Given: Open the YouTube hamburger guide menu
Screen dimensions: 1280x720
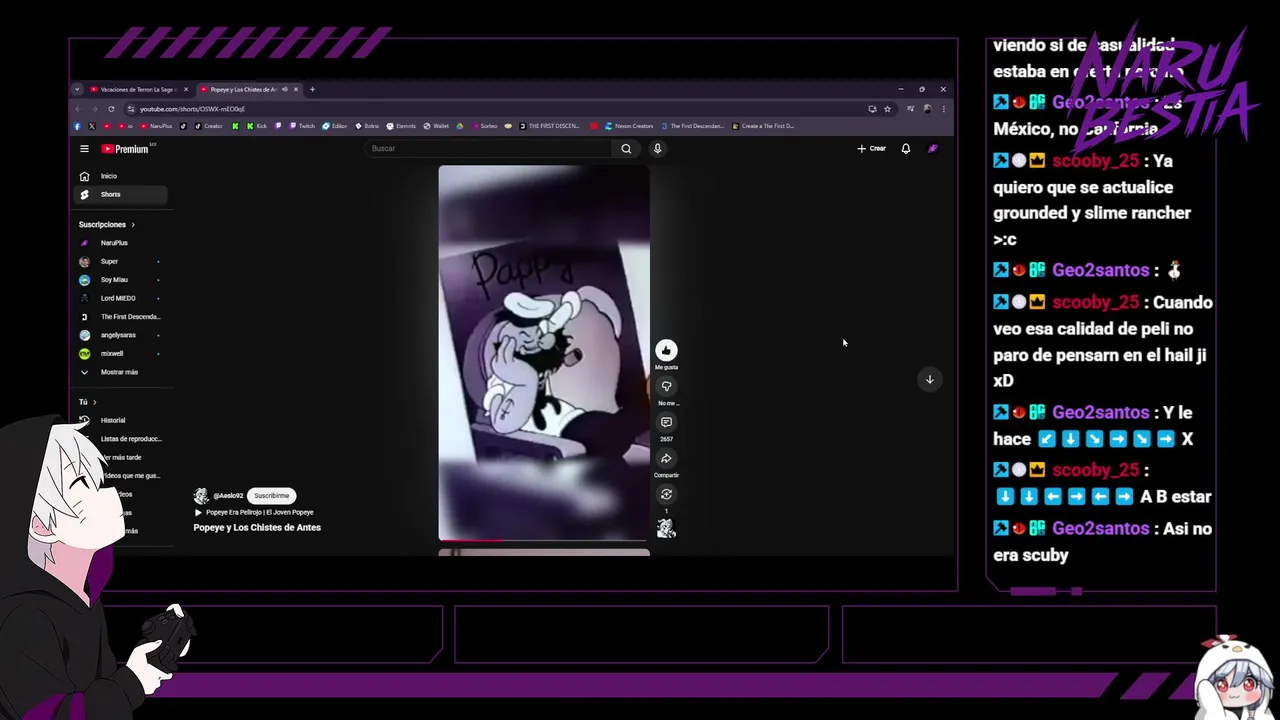Looking at the screenshot, I should pos(84,149).
